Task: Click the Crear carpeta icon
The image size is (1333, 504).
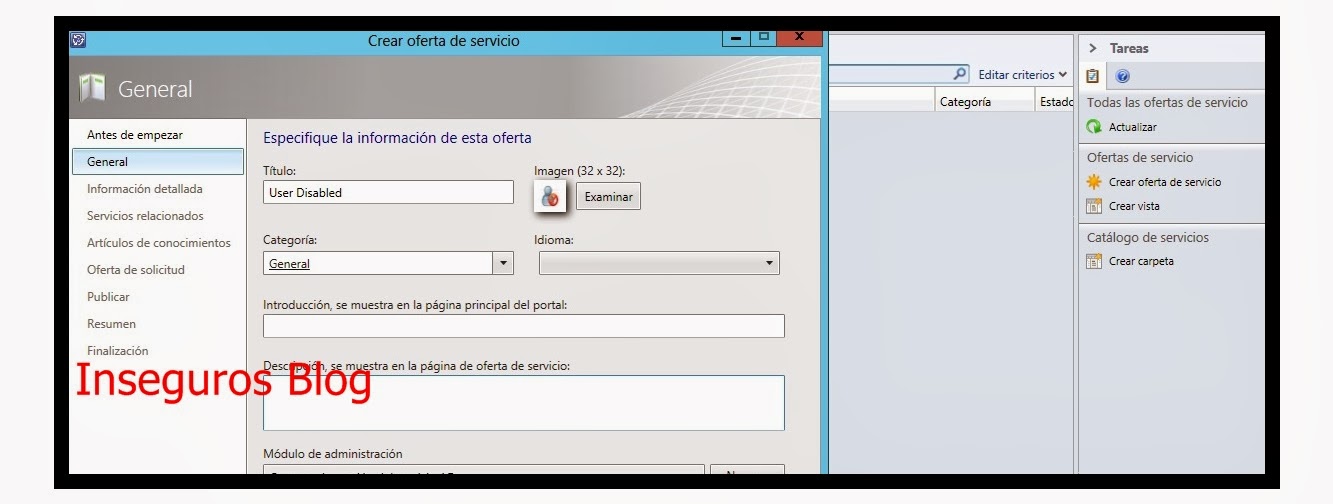Action: [1094, 261]
